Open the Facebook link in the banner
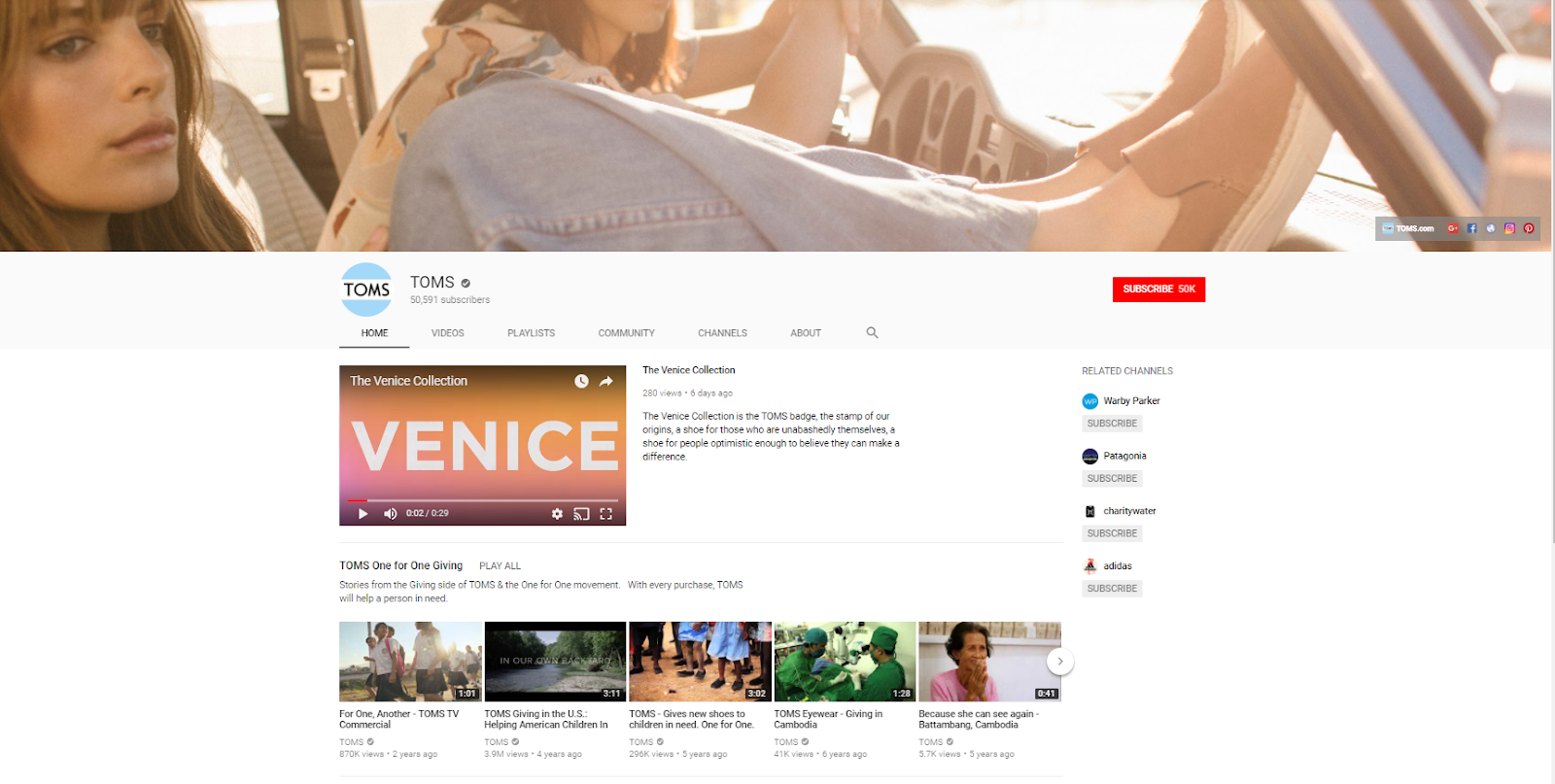Screen dimensions: 1555x784 pos(1471,228)
